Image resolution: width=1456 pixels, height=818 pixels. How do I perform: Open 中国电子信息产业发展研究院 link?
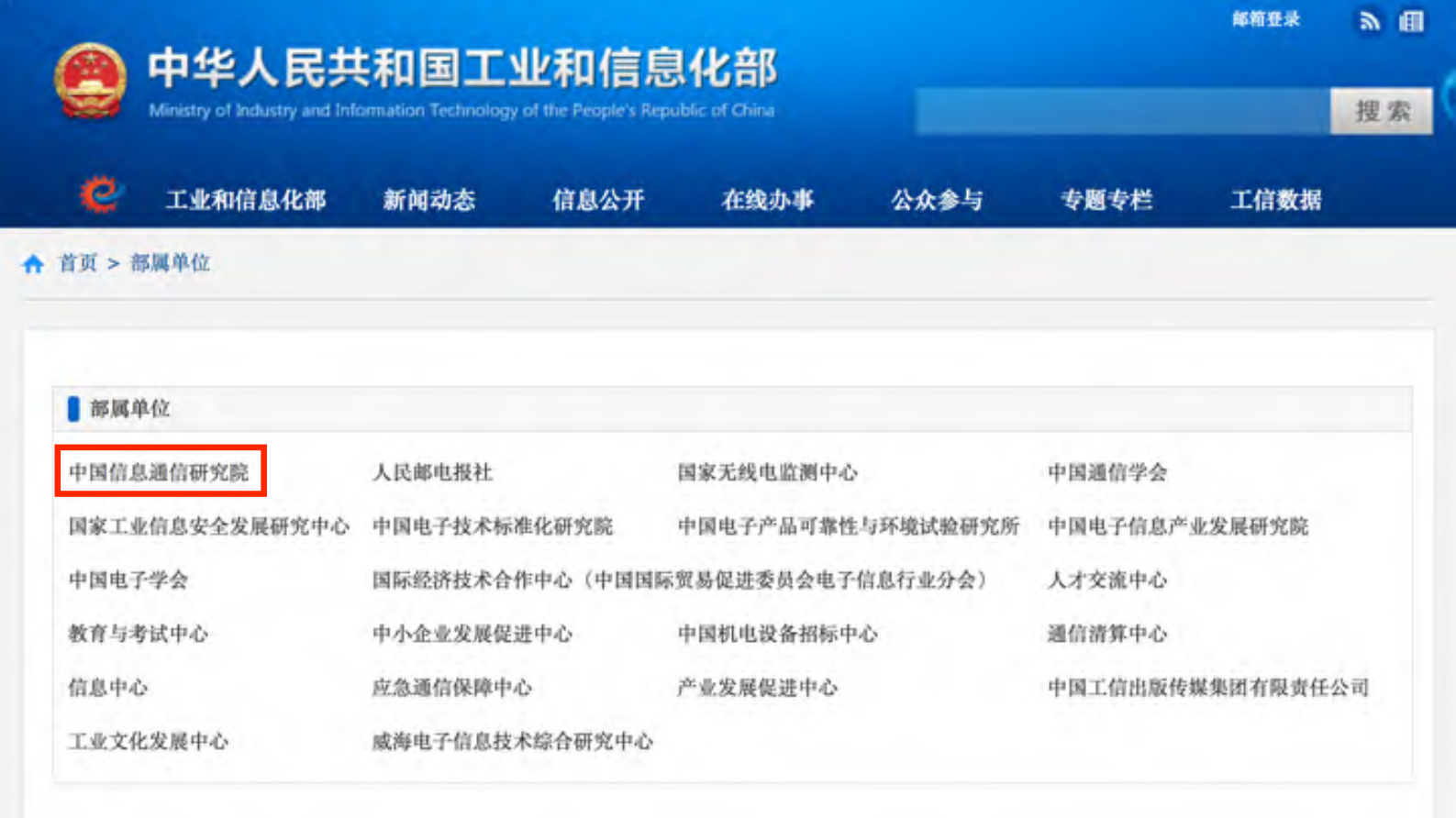[x=1178, y=526]
